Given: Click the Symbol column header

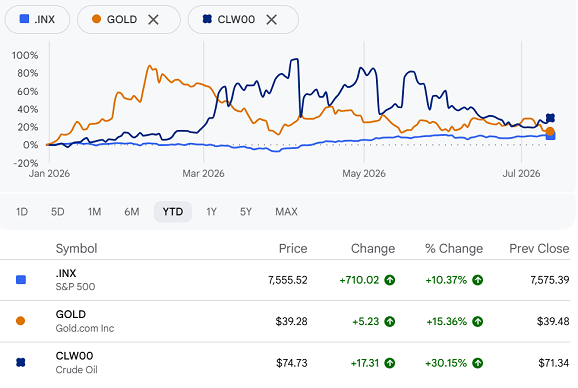Looking at the screenshot, I should [x=76, y=249].
